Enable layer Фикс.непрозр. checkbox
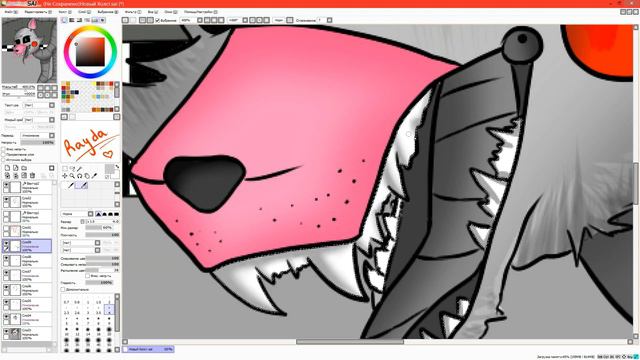640x360 pixels. [x=3, y=149]
